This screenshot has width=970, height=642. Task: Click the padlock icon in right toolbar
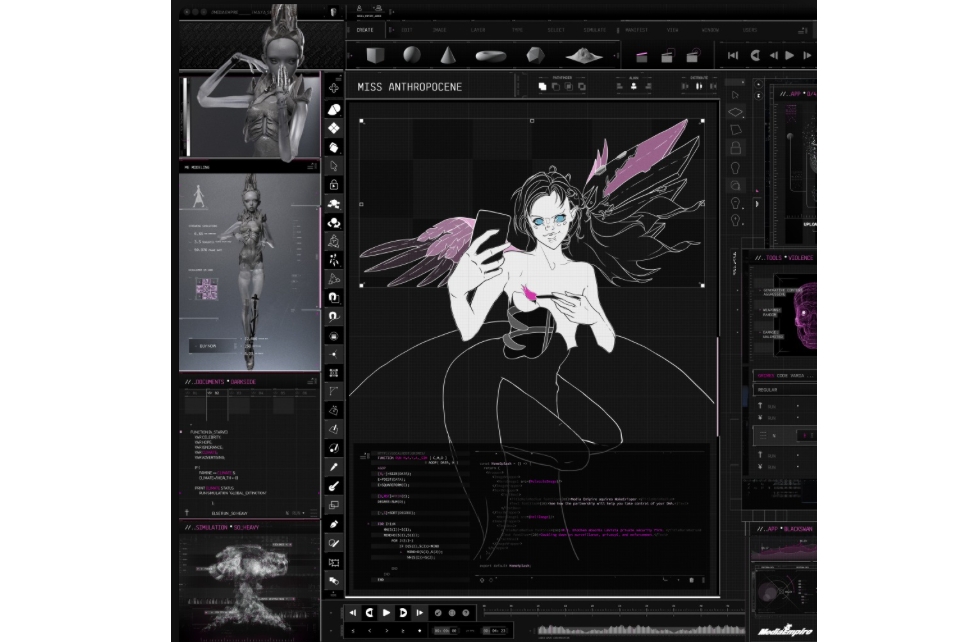point(736,147)
